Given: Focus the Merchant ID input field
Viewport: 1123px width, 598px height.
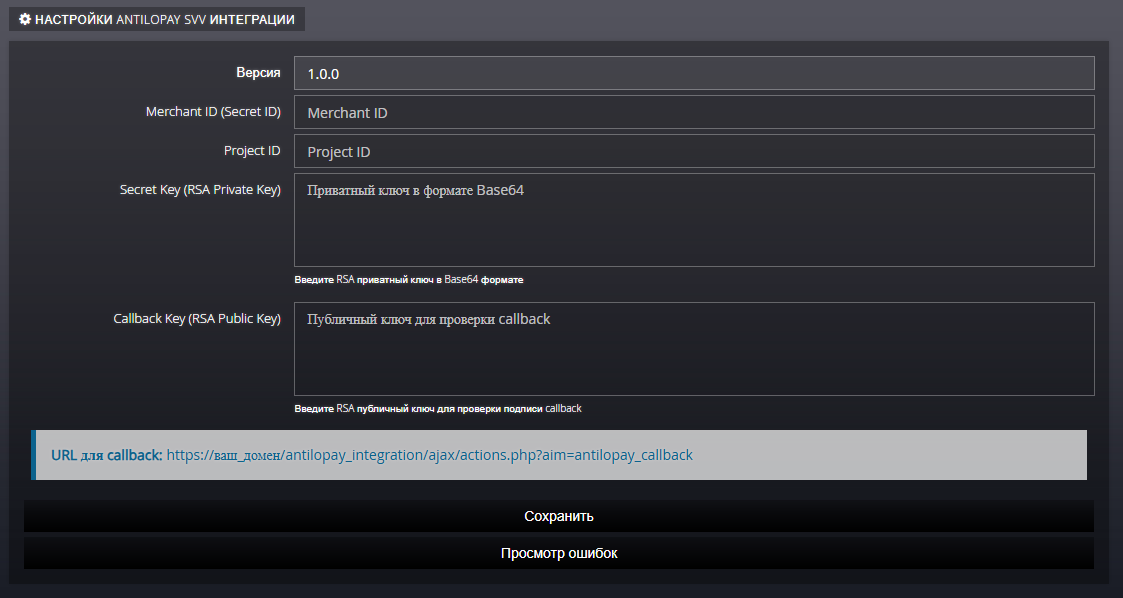Looking at the screenshot, I should (x=693, y=112).
